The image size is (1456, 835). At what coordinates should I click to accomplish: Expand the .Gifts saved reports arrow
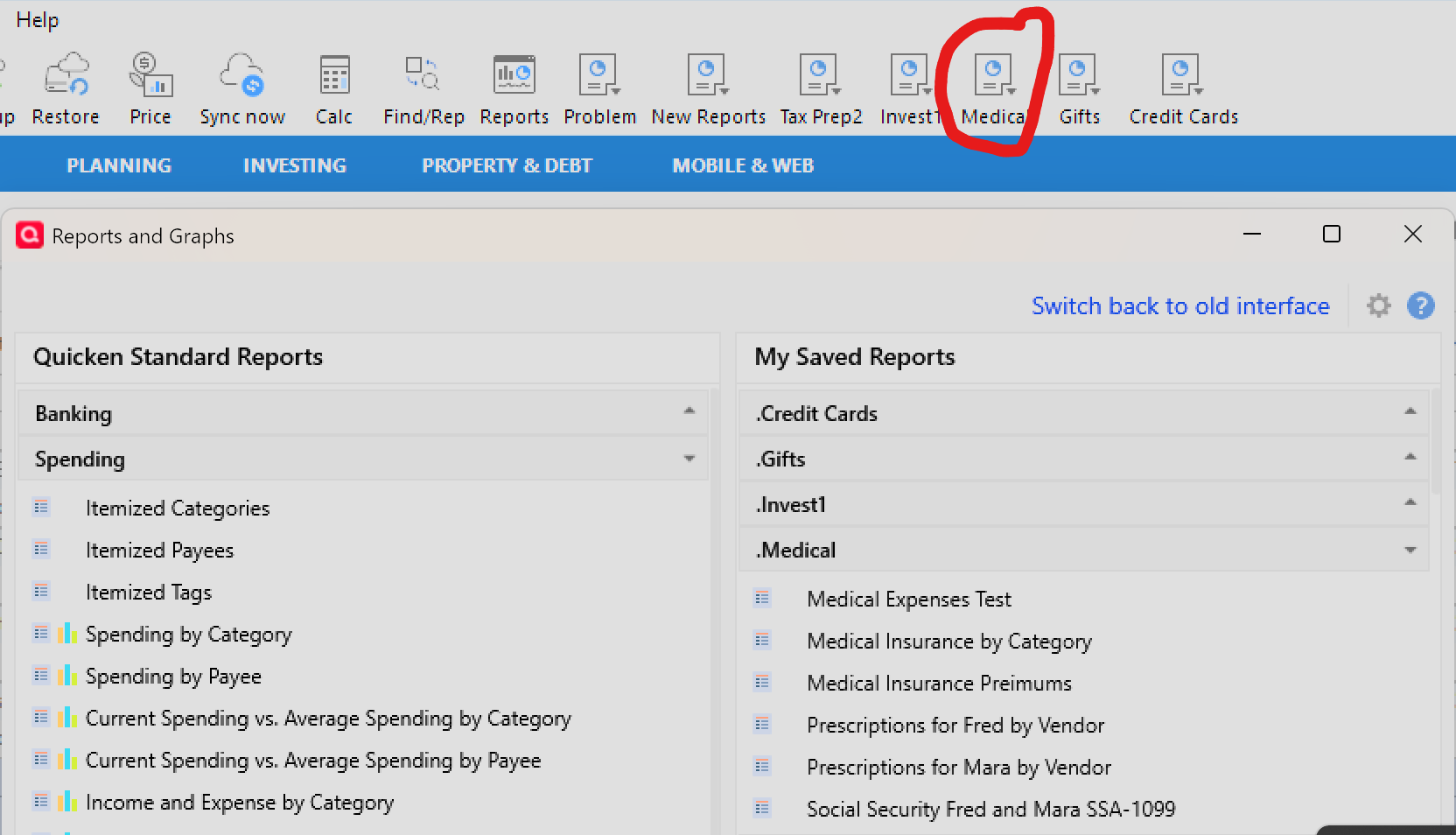tap(1410, 457)
